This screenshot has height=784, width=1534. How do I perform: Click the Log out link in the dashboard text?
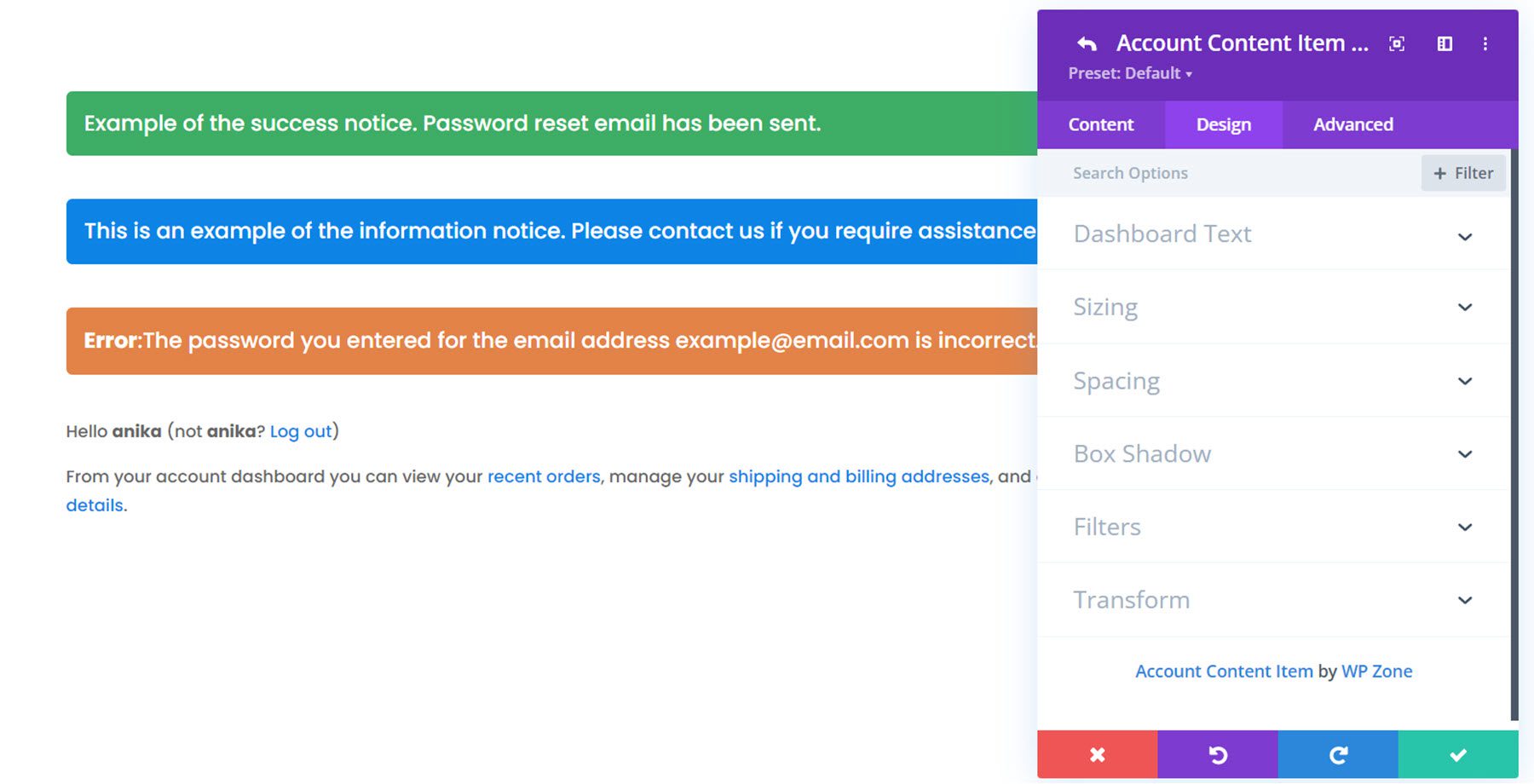click(x=300, y=431)
